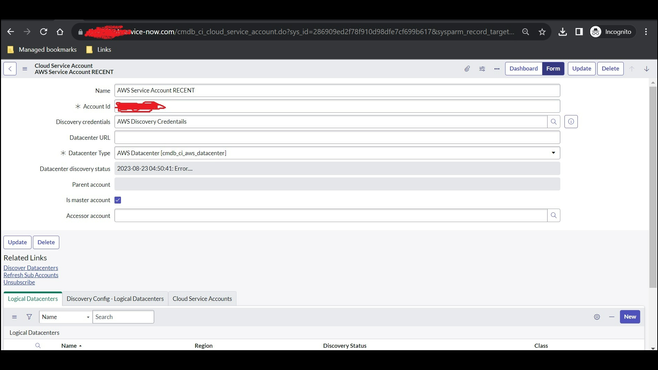The width and height of the screenshot is (658, 370).
Task: Click the list Search box
Action: 123,317
